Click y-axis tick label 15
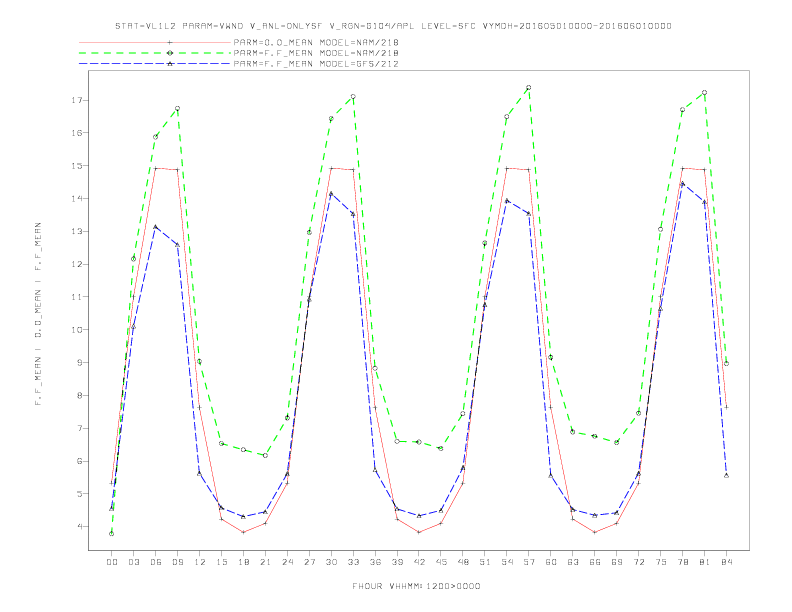The width and height of the screenshot is (792, 612). point(77,166)
